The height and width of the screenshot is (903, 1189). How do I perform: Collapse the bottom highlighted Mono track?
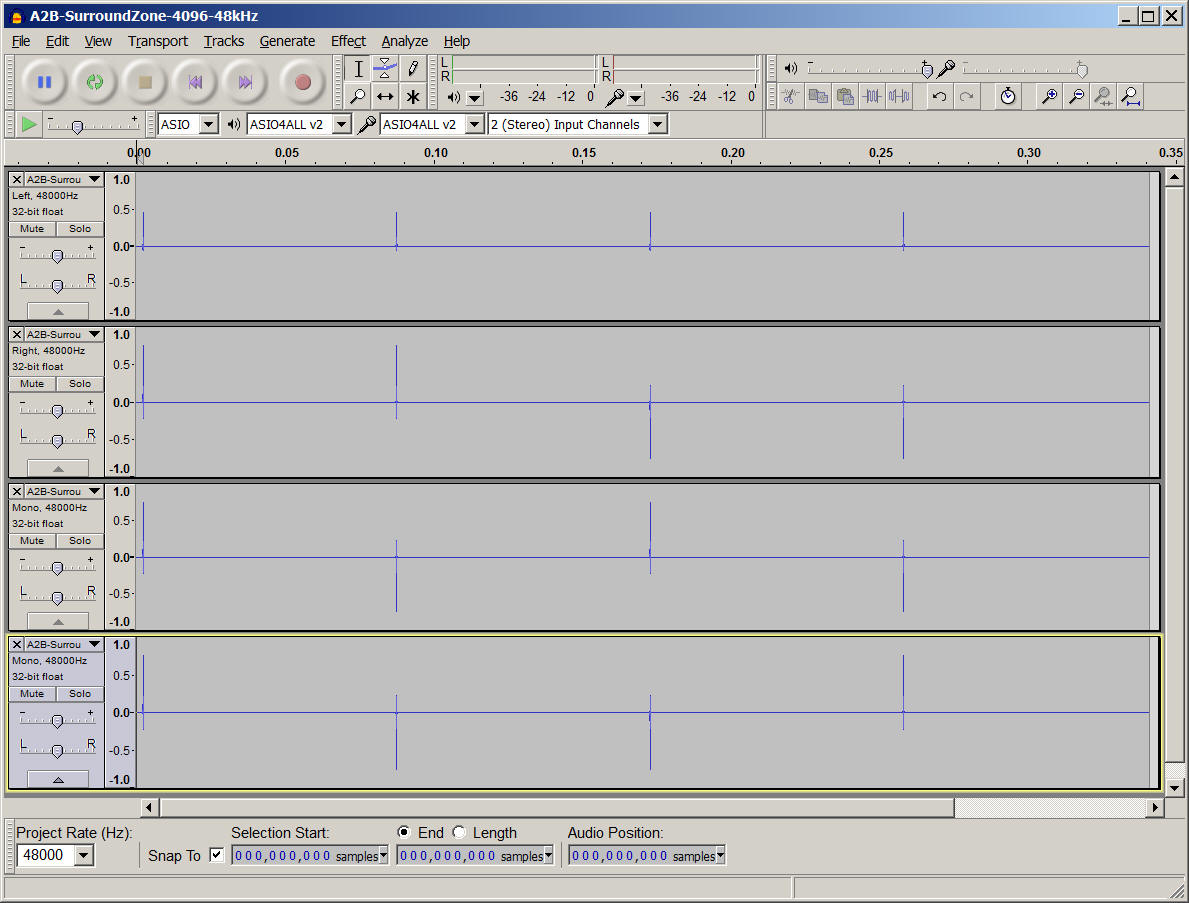point(58,779)
